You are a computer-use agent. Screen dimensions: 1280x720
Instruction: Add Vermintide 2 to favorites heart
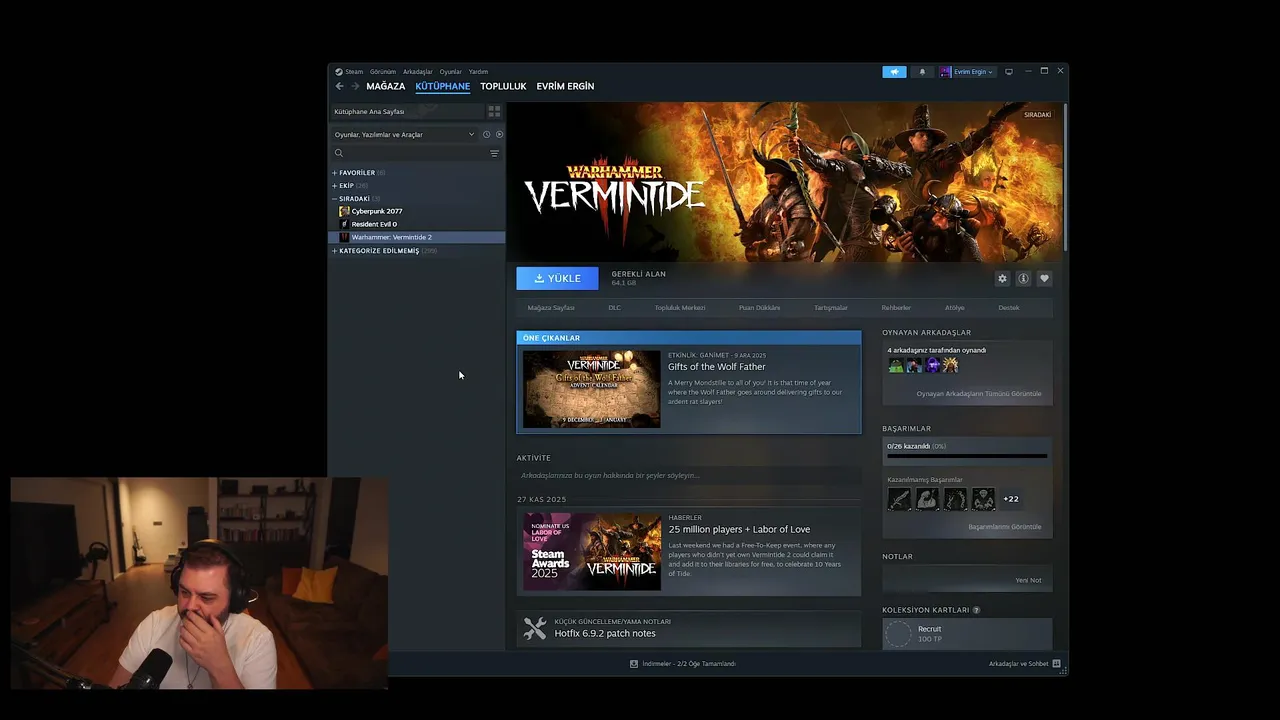coord(1044,279)
